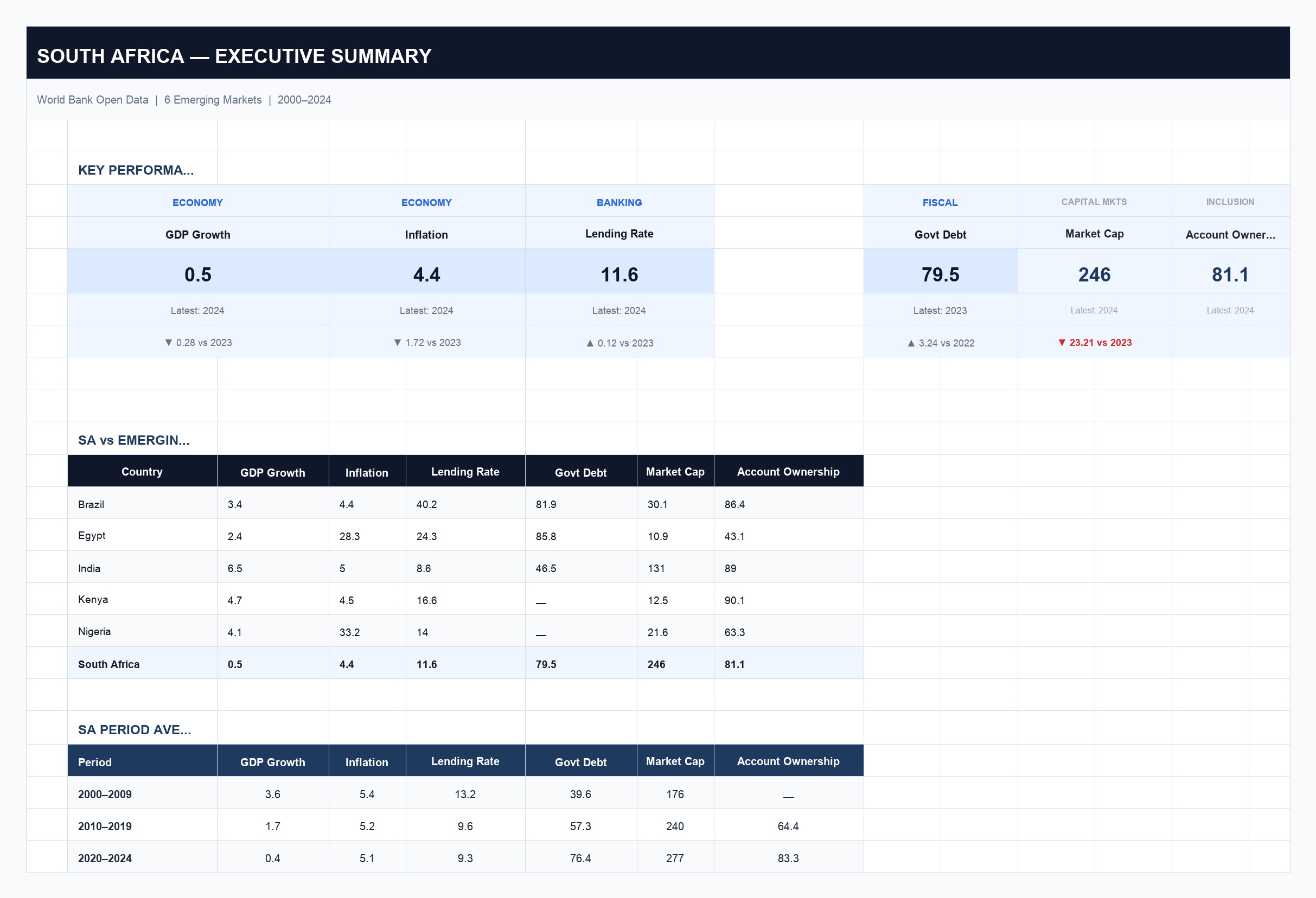Viewport: 1316px width, 898px height.
Task: Click the Market Cap KPI value 246
Action: click(1094, 274)
